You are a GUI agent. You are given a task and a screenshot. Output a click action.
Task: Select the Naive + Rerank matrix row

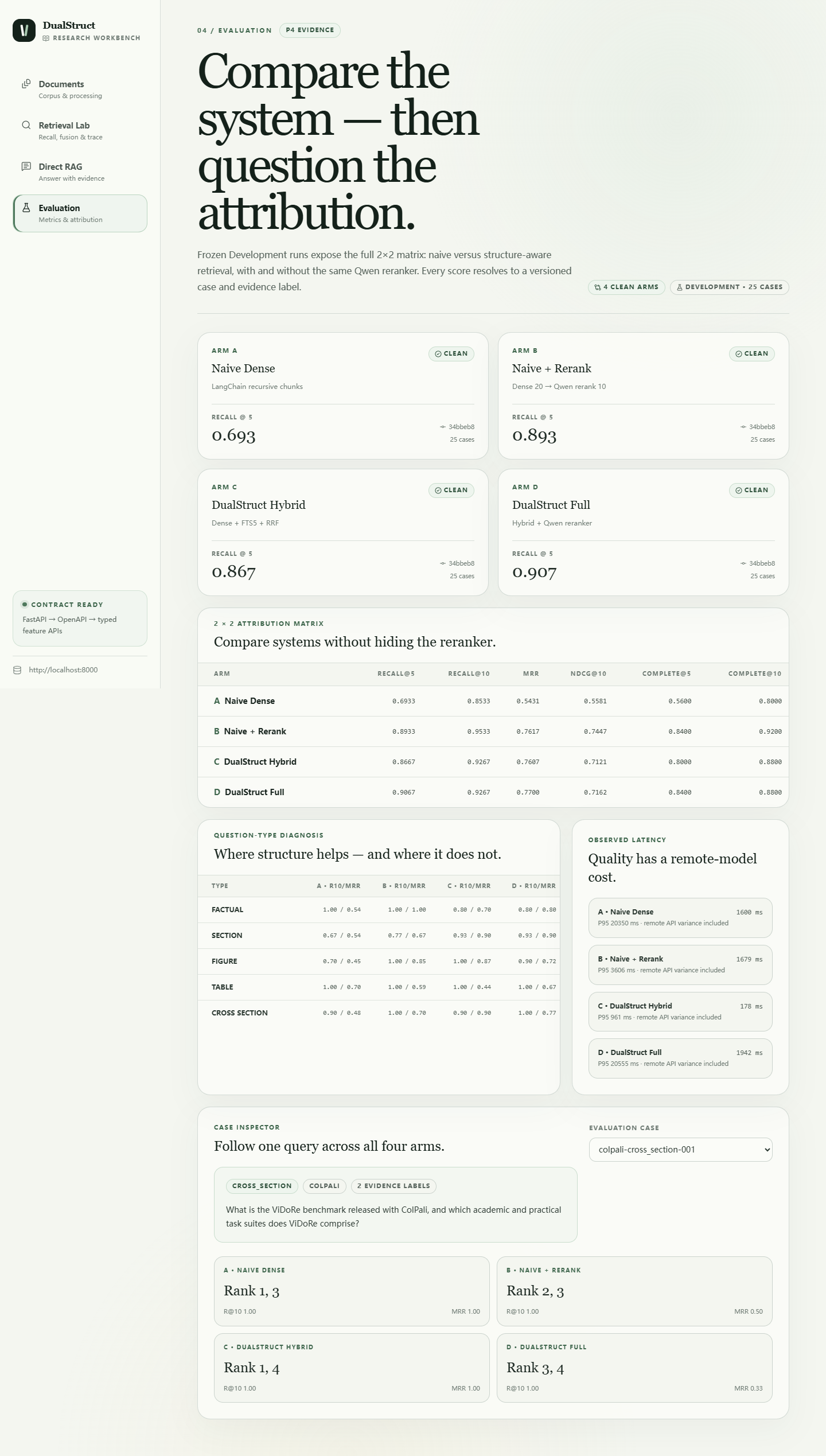pos(493,731)
